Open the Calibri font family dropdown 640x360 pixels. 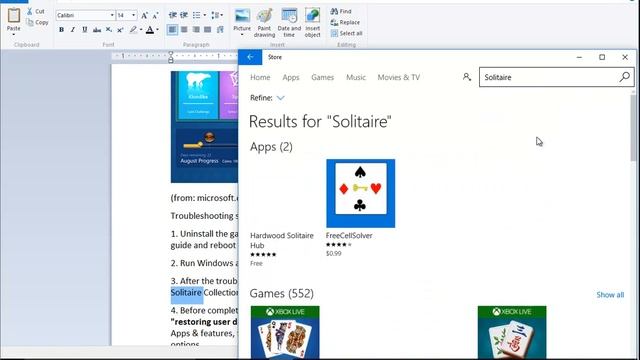[112, 16]
